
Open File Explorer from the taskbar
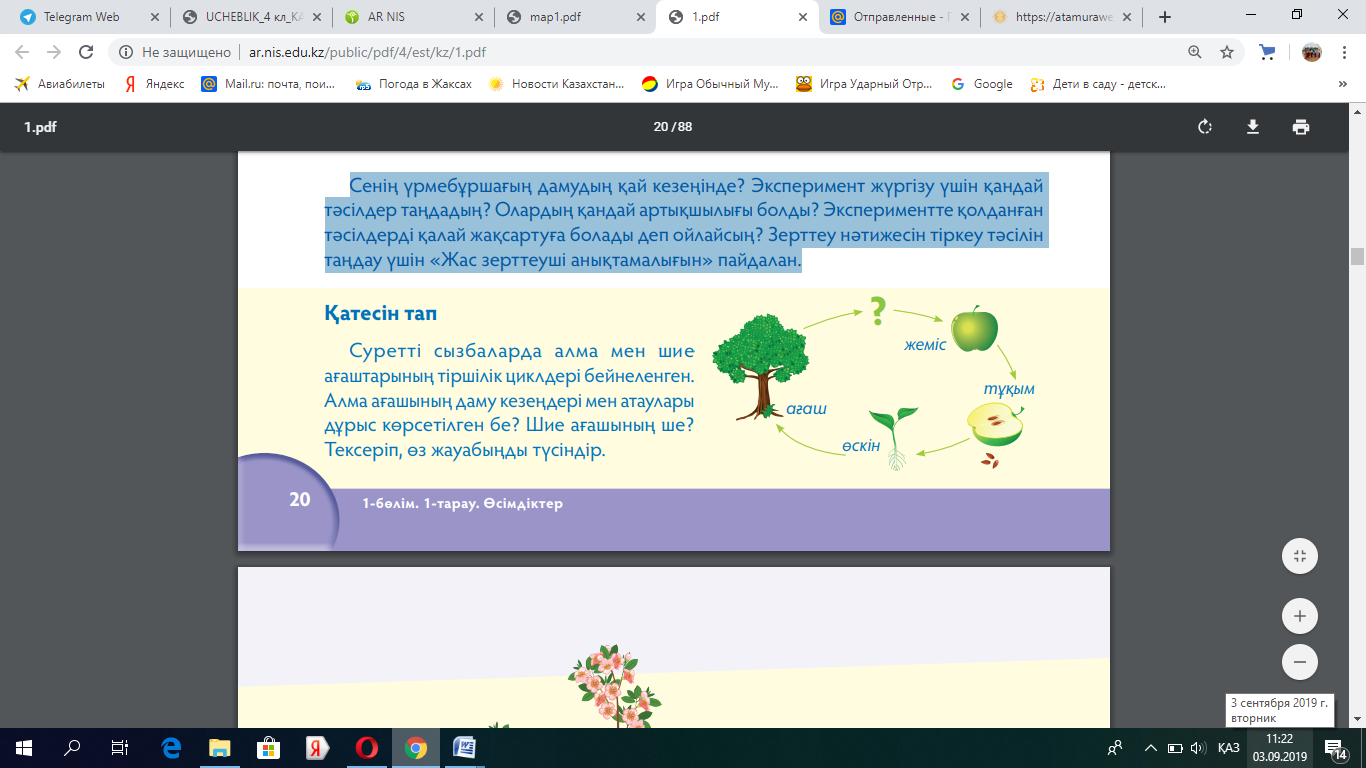[x=219, y=748]
